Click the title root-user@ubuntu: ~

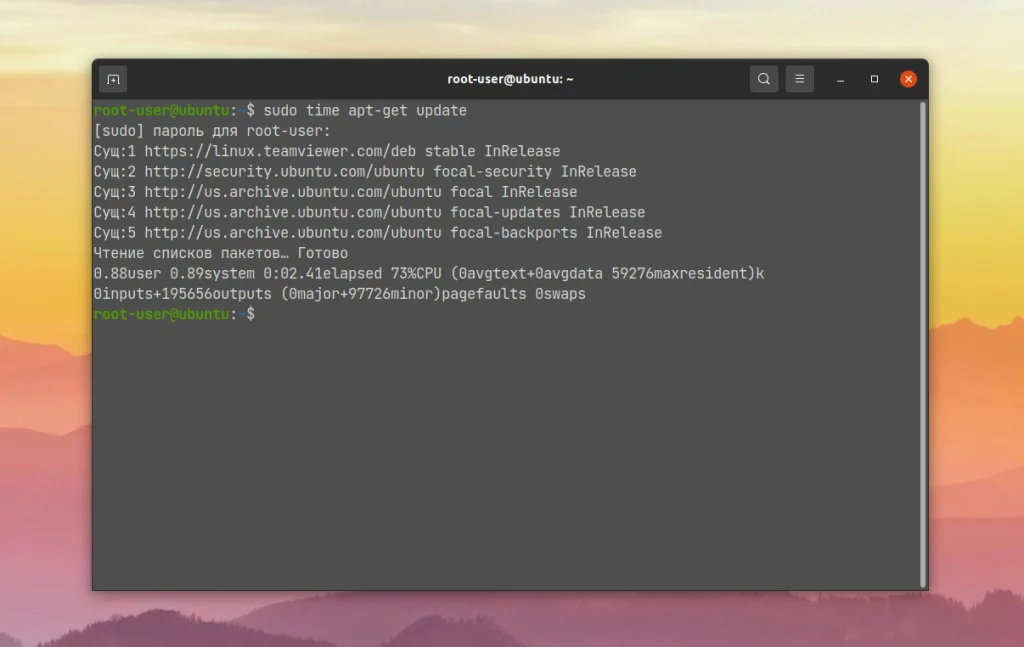click(x=511, y=78)
